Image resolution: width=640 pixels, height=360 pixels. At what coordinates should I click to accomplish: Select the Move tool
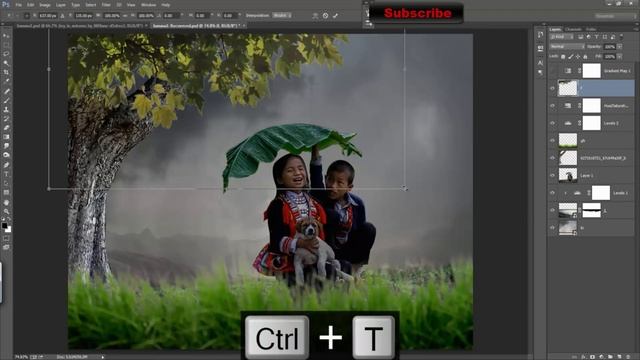6,36
